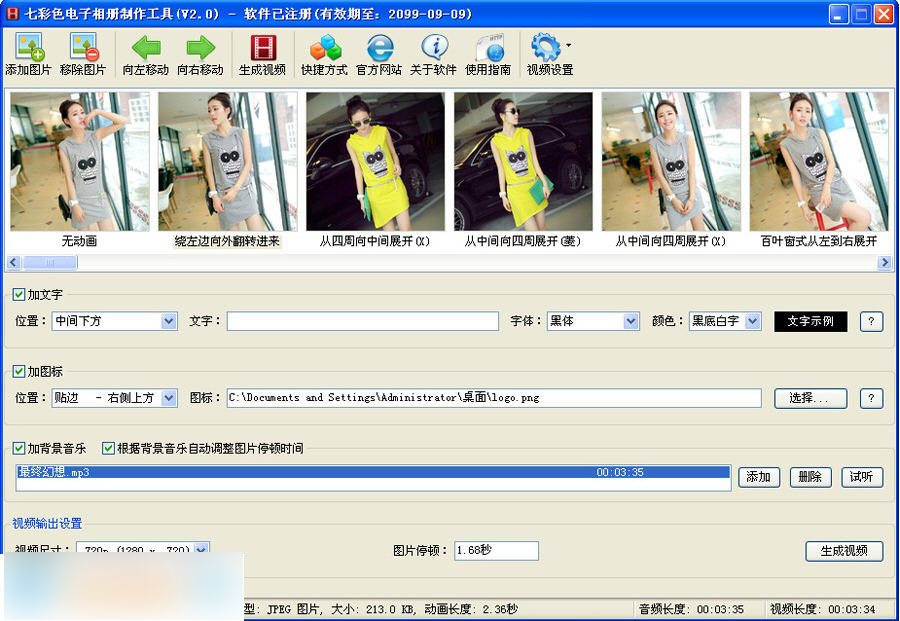
Task: Open the 关于软件 info icon
Action: click(x=433, y=48)
